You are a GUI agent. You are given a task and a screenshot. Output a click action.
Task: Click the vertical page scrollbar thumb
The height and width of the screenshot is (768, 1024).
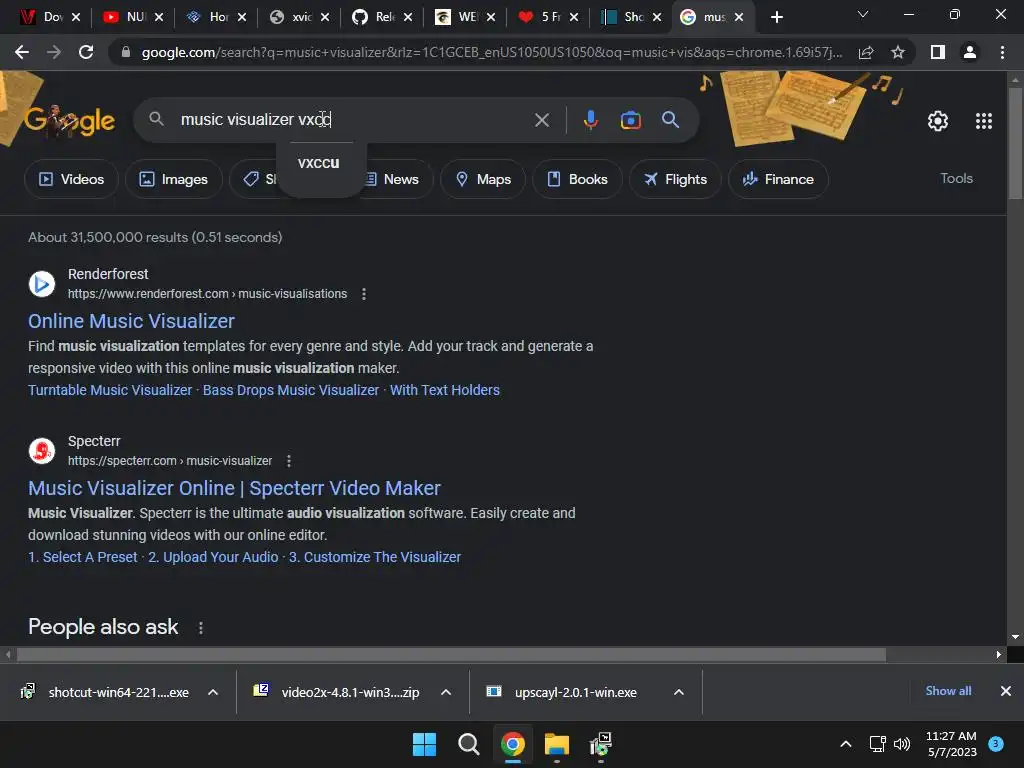(x=1015, y=142)
